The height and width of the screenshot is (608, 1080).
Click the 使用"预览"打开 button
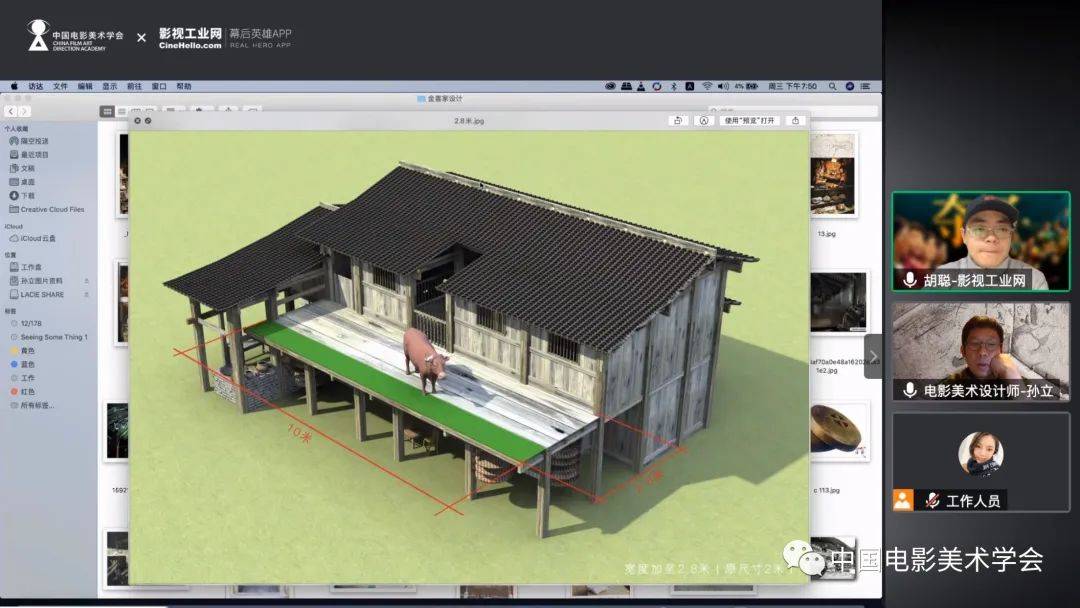749,120
